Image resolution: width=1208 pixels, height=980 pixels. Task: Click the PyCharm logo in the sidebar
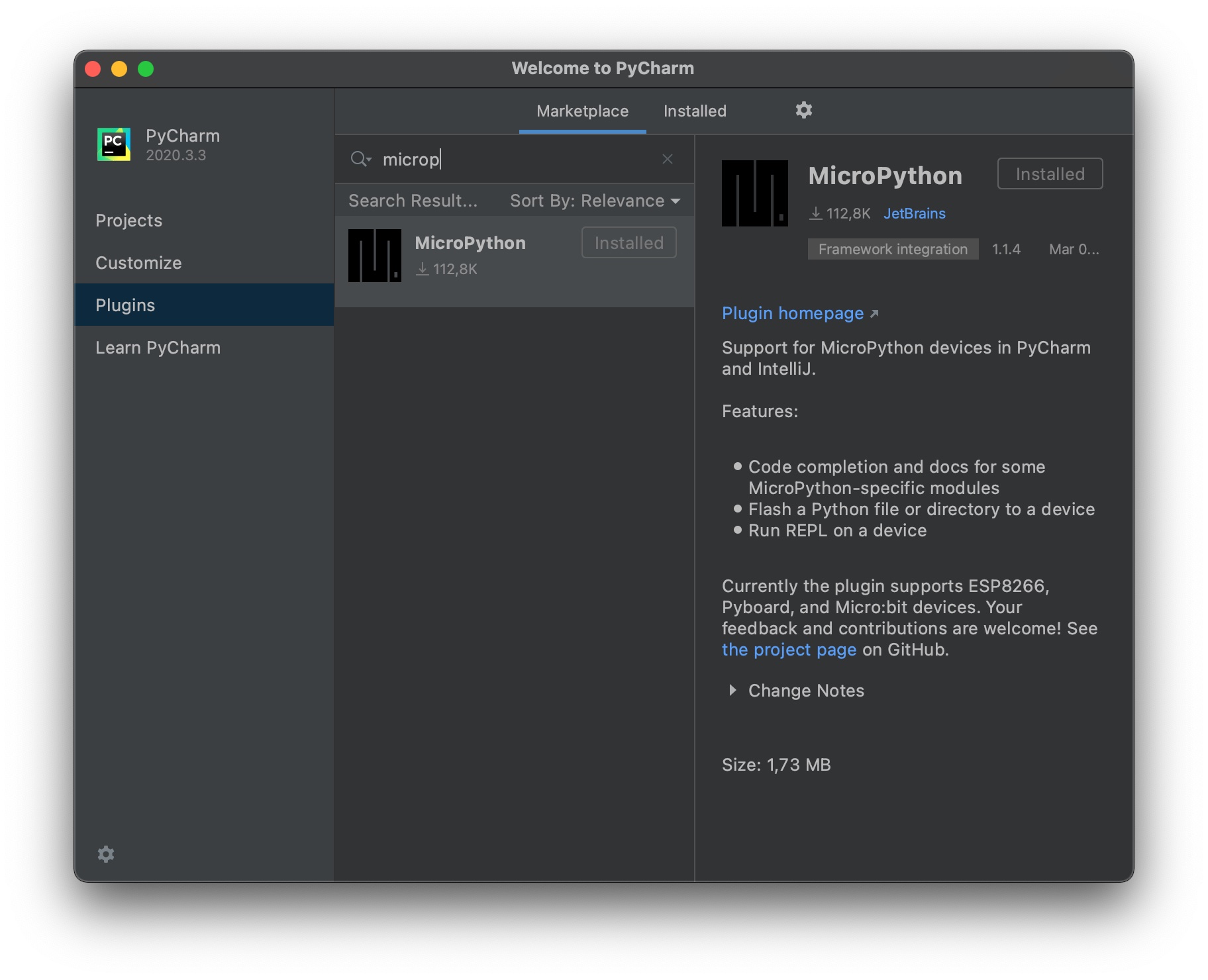coord(114,144)
